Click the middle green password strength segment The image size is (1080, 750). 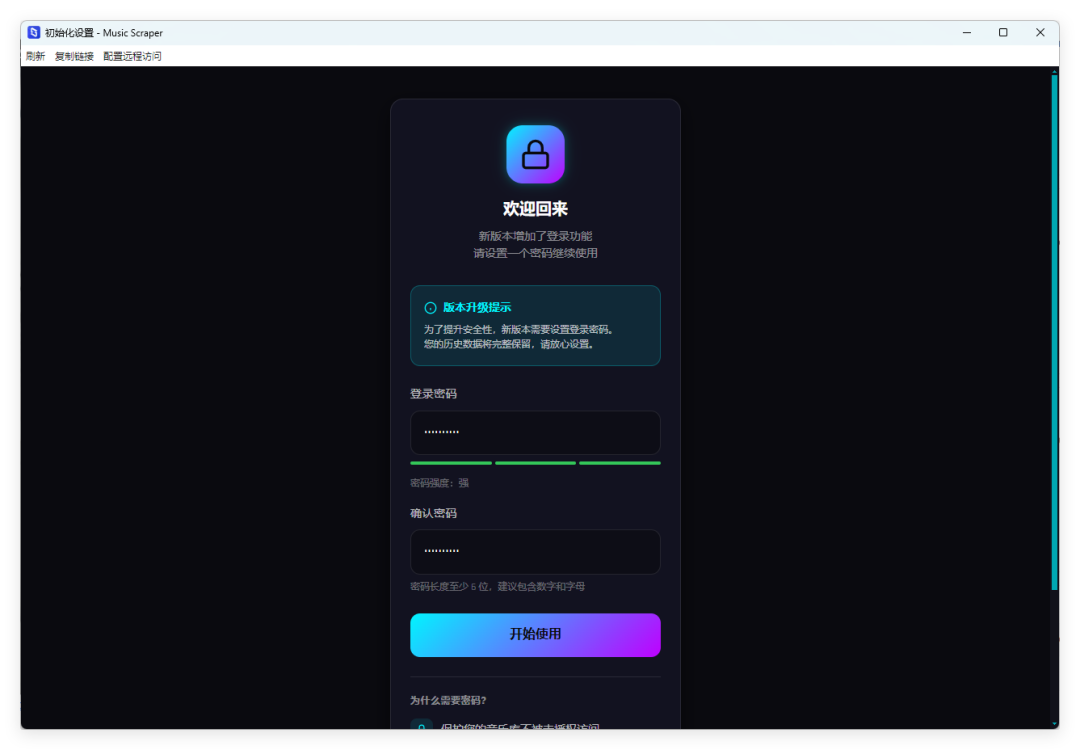coord(535,463)
